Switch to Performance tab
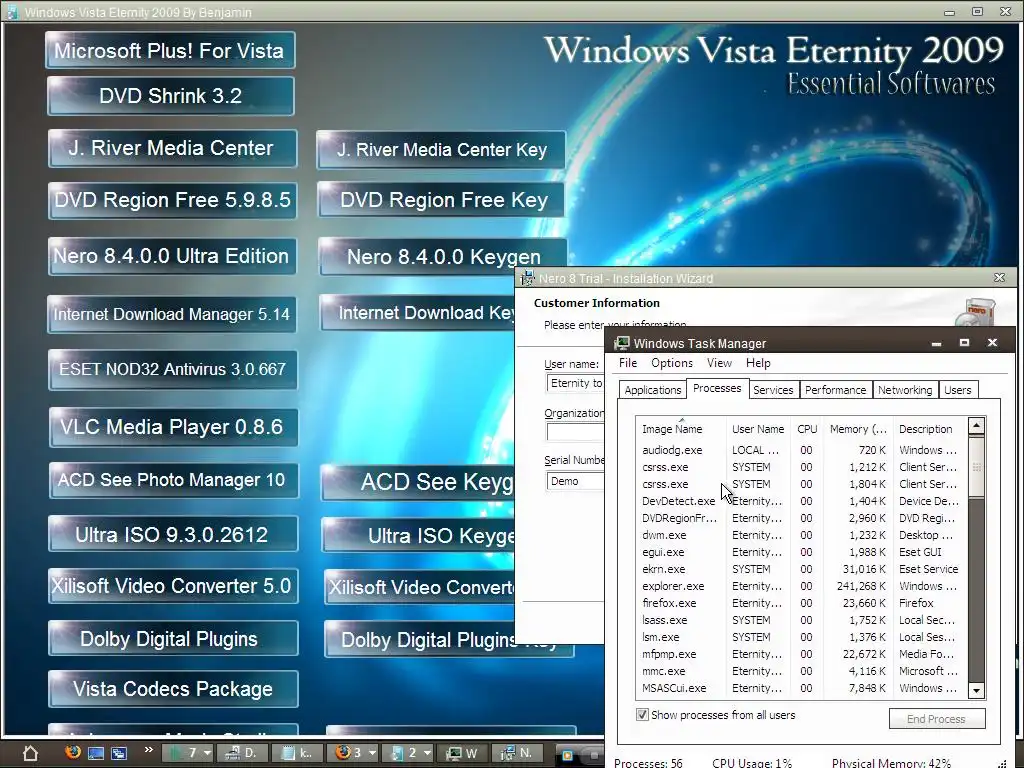 pyautogui.click(x=835, y=390)
